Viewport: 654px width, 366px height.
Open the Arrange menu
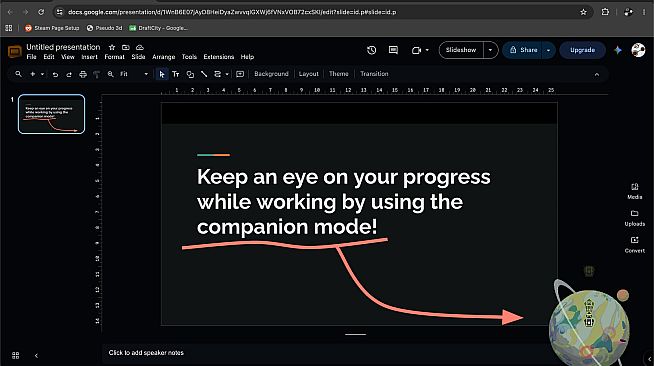(x=164, y=57)
